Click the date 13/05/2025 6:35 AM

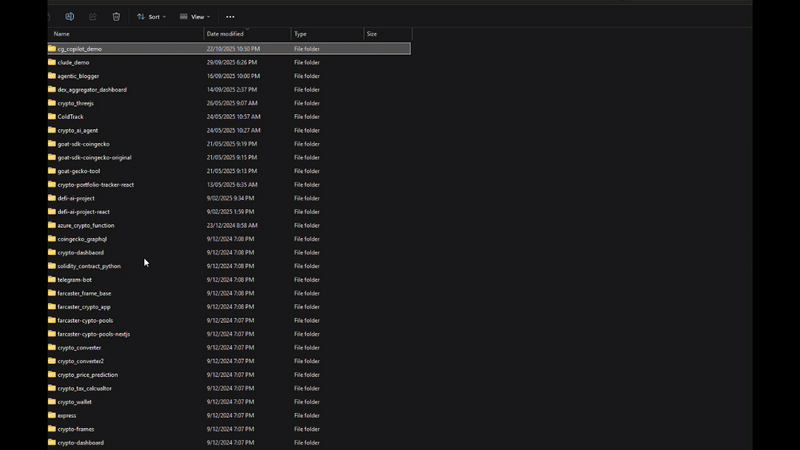coord(232,185)
